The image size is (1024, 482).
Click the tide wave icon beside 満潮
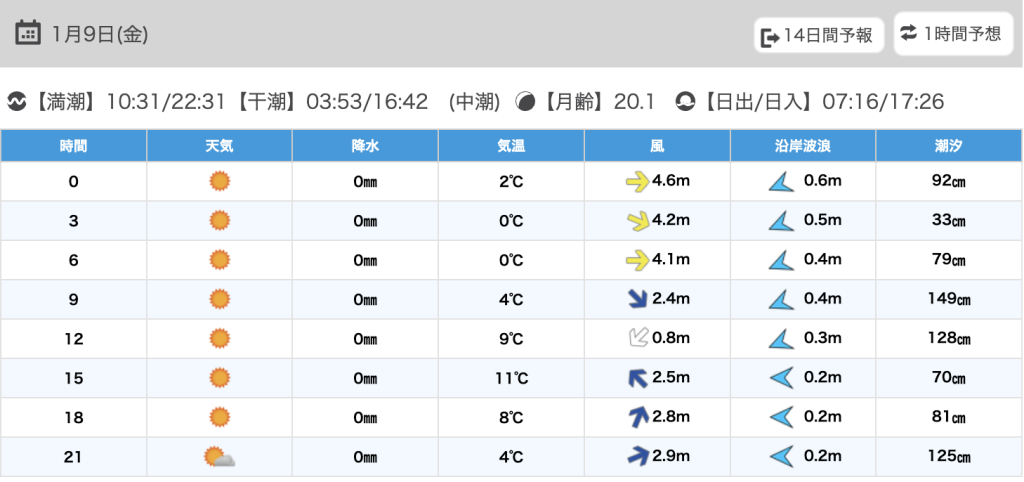pyautogui.click(x=17, y=101)
